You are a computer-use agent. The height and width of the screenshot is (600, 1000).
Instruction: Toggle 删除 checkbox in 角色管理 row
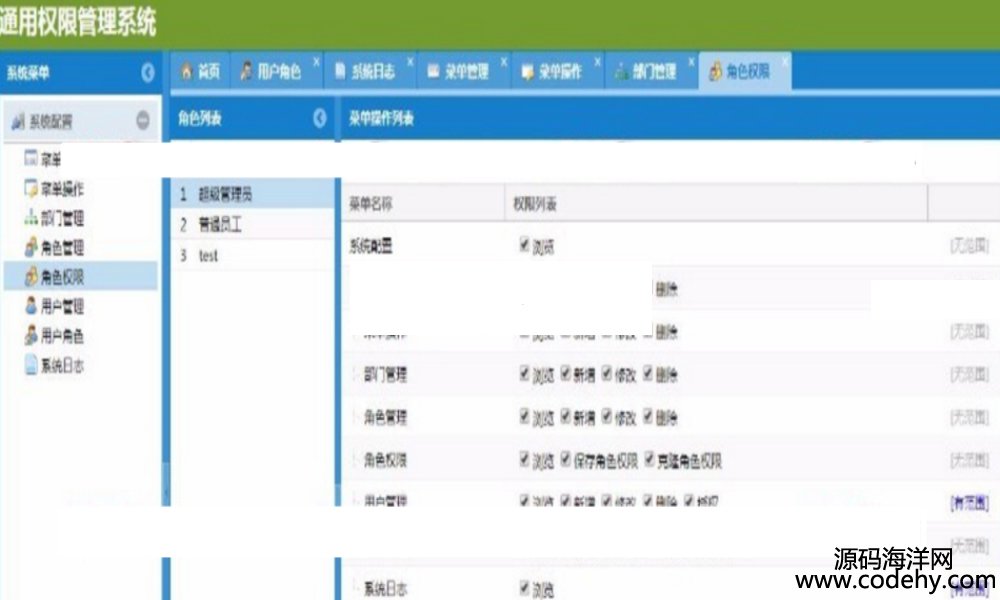(x=648, y=416)
